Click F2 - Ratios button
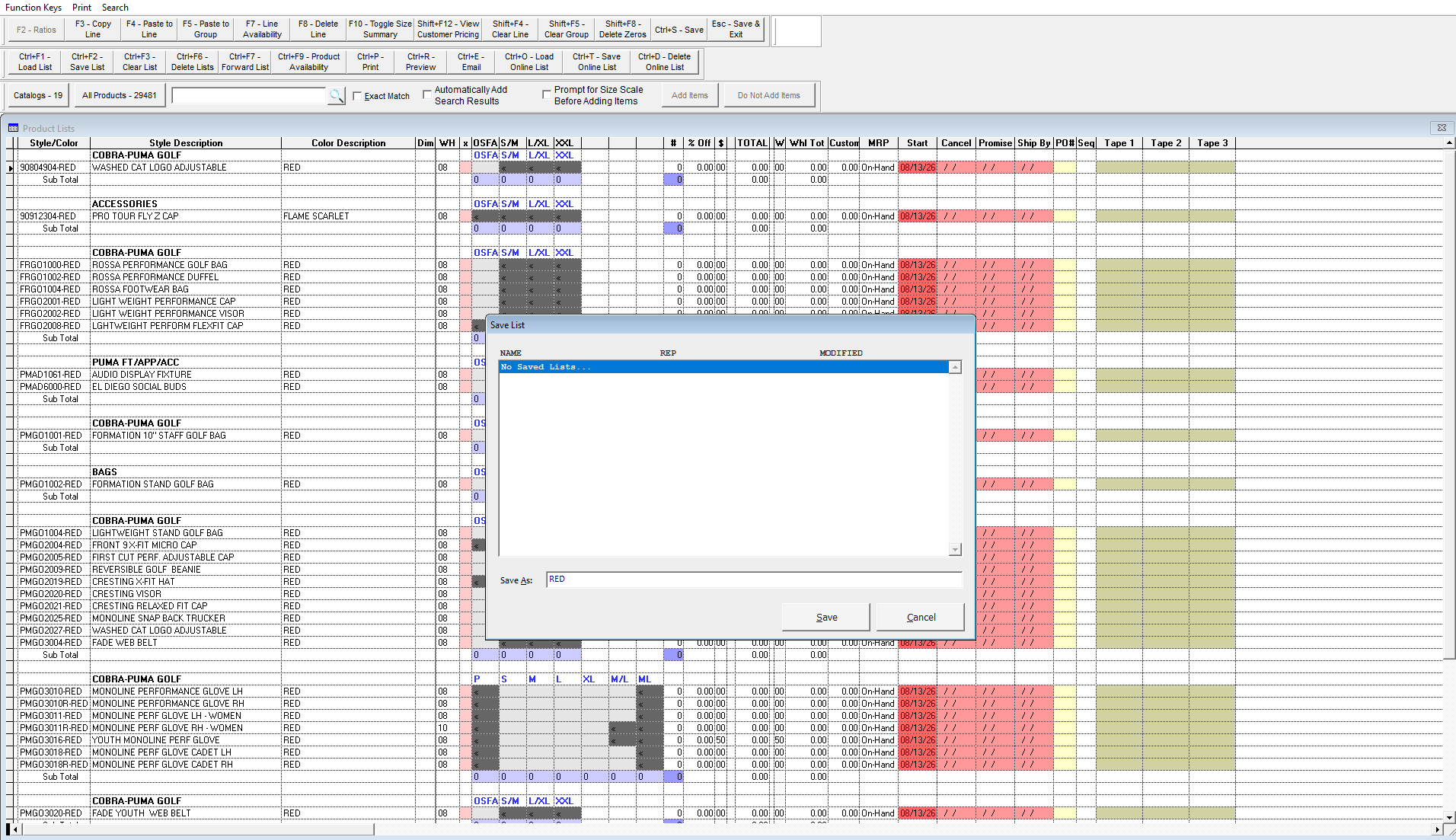 [x=37, y=30]
